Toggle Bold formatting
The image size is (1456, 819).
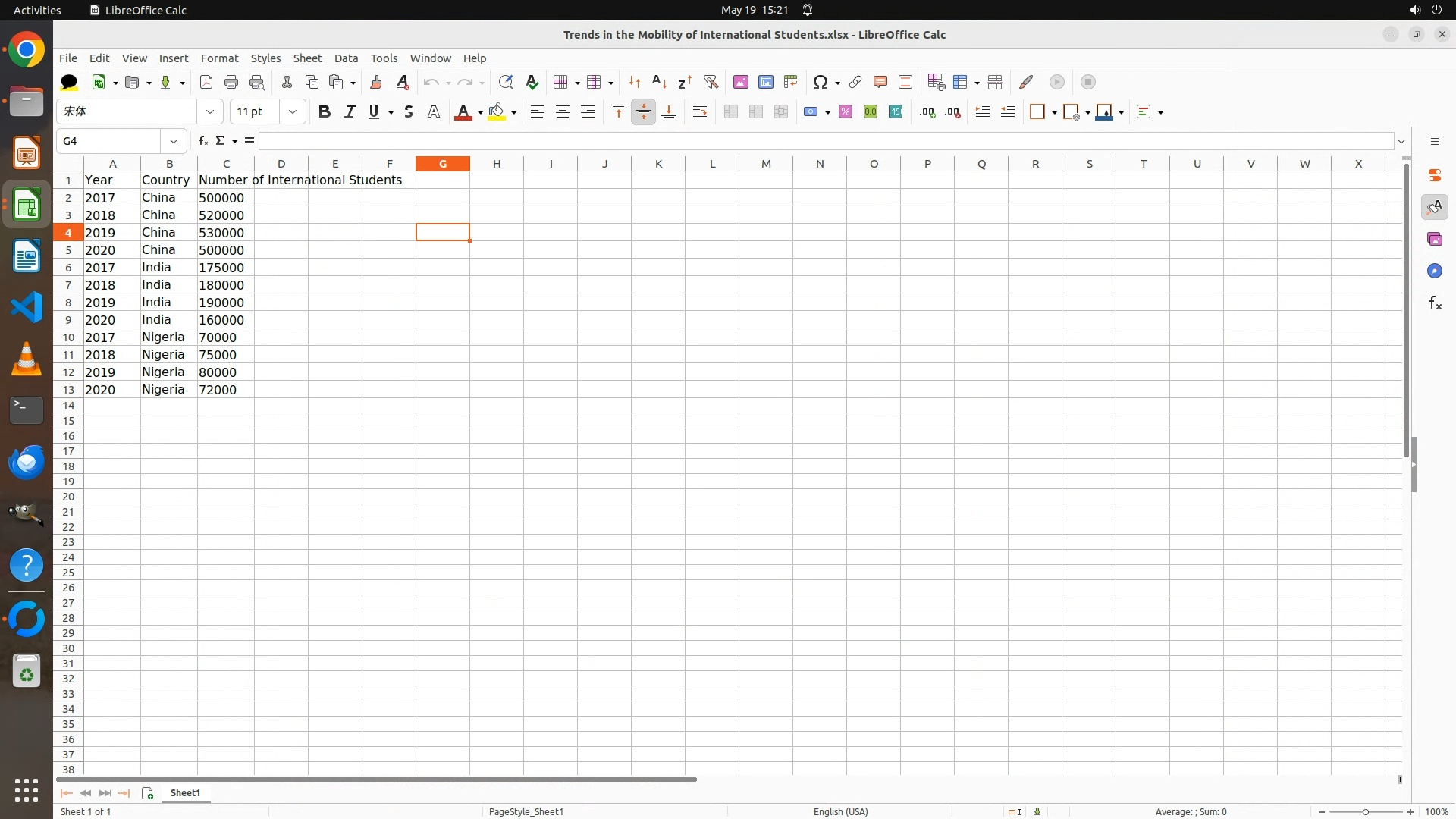tap(325, 112)
